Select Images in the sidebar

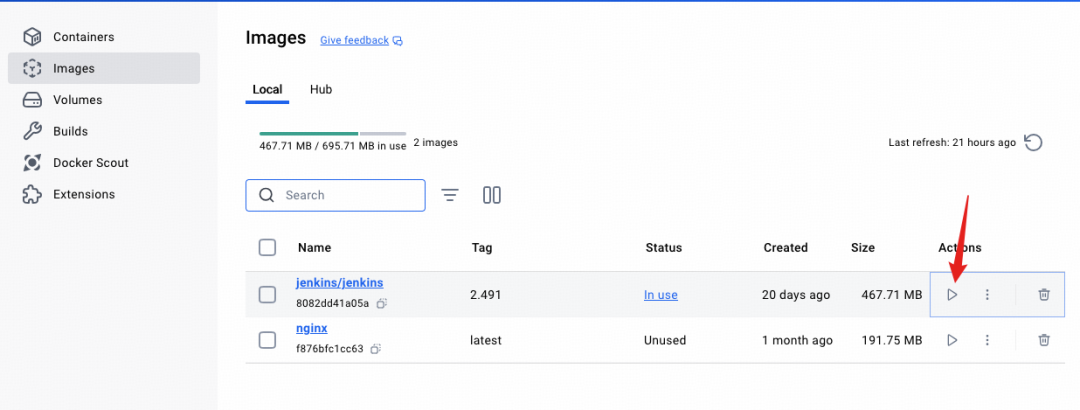click(103, 68)
